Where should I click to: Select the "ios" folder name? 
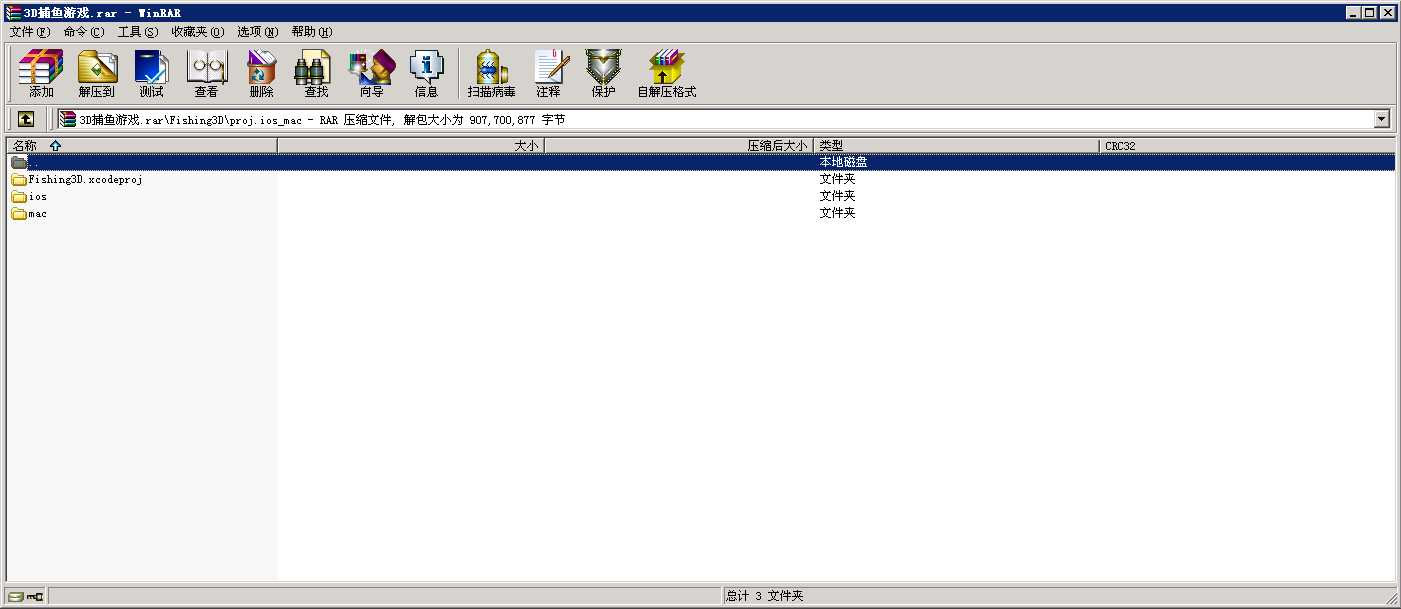[37, 197]
